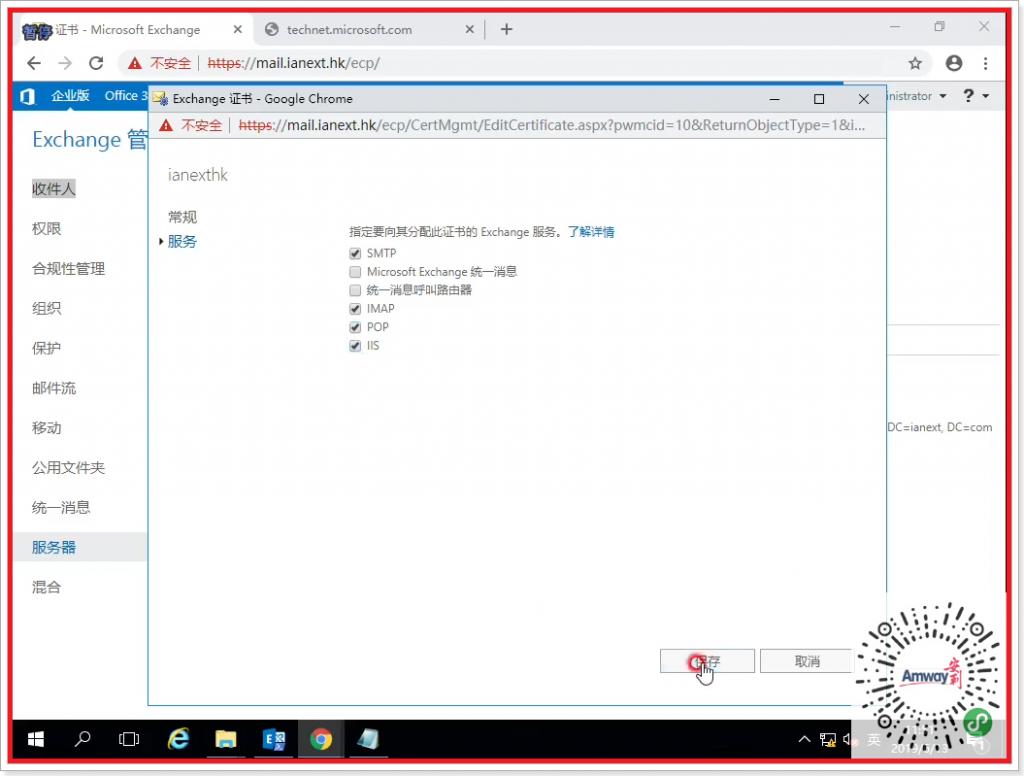1024x776 pixels.
Task: Click the taskbar search magnifier icon
Action: point(83,739)
